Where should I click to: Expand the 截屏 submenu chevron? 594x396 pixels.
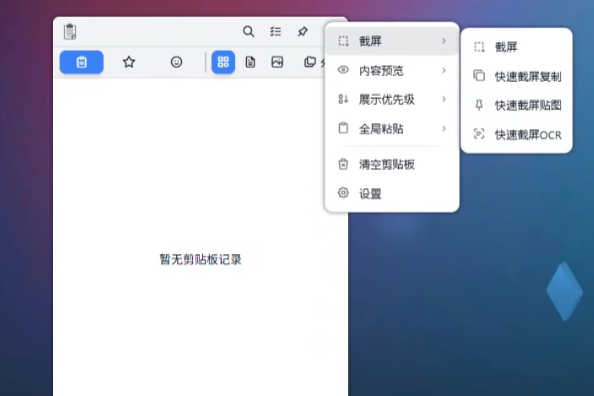point(444,41)
